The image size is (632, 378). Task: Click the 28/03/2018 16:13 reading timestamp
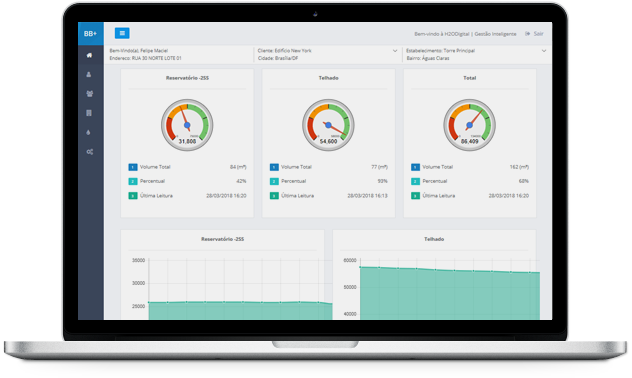point(367,196)
